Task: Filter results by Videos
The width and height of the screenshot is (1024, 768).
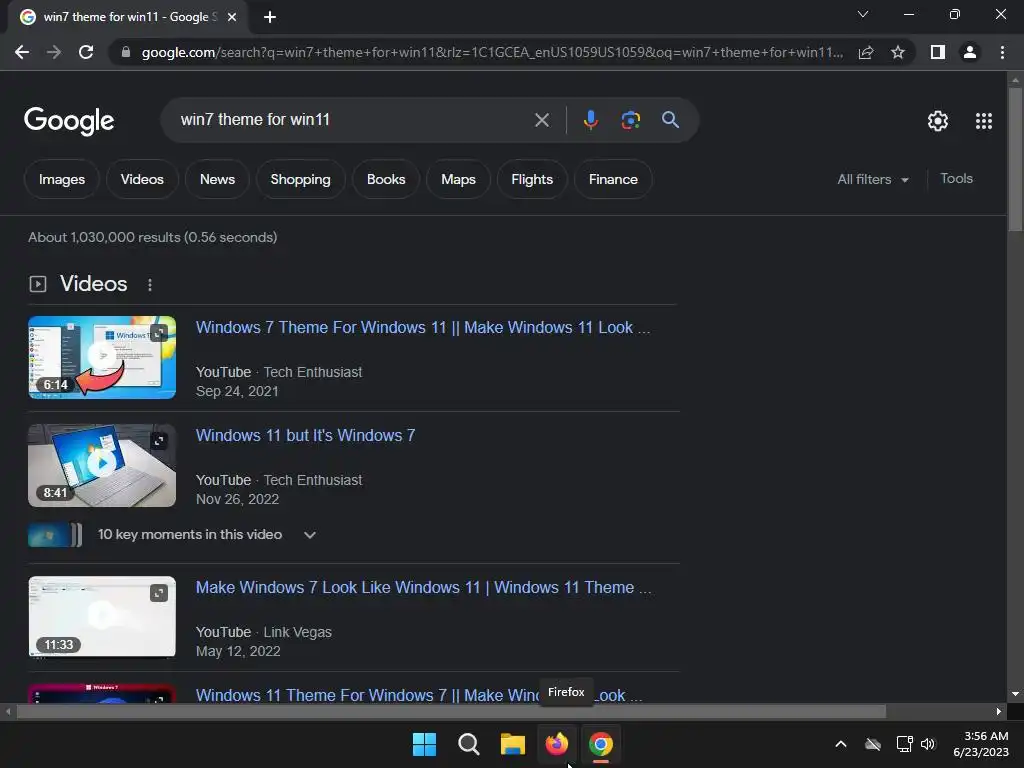Action: [x=142, y=180]
